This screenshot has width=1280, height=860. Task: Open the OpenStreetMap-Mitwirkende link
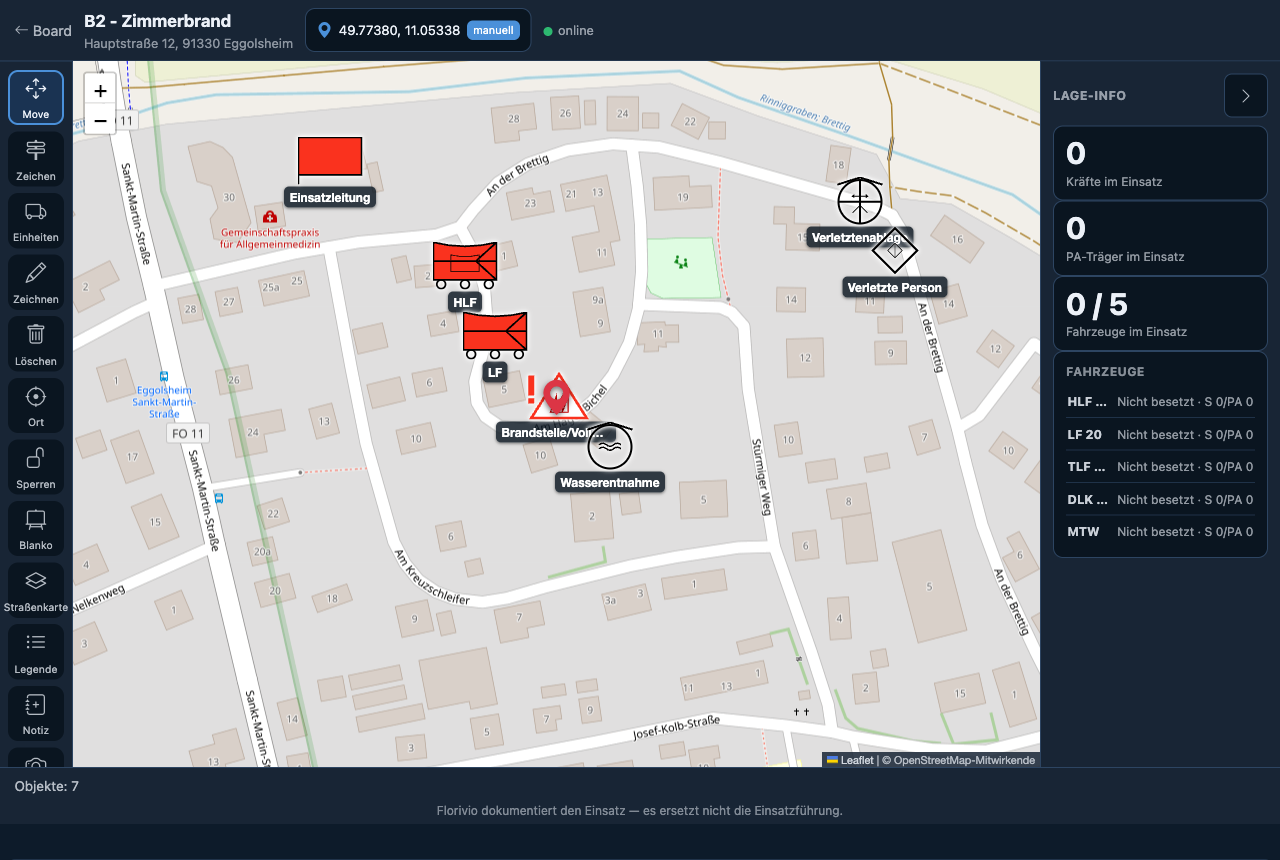click(x=965, y=760)
